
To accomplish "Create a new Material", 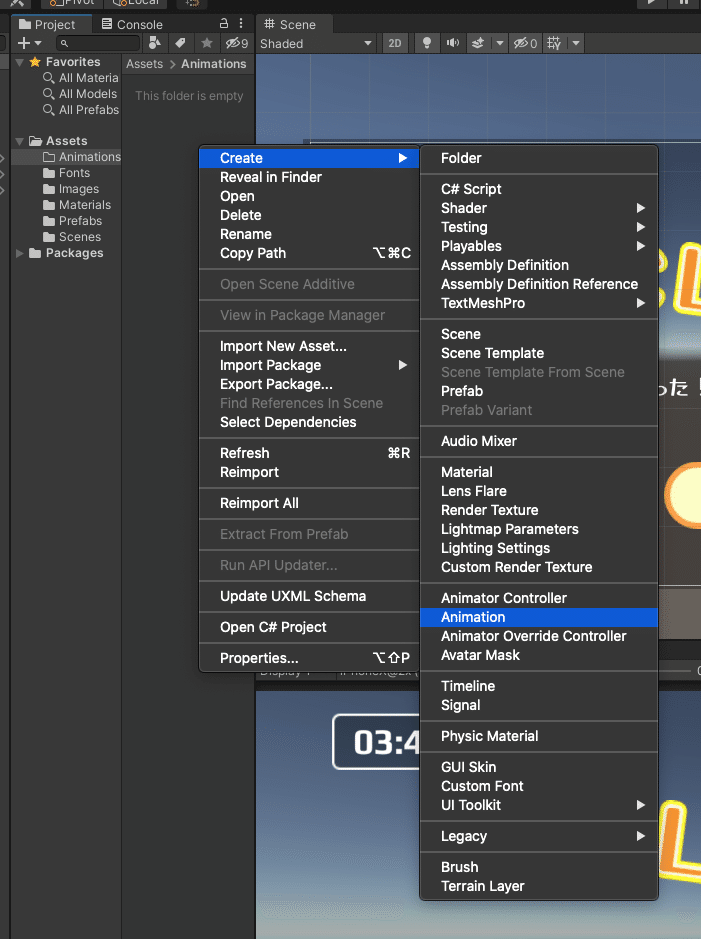I will point(539,472).
